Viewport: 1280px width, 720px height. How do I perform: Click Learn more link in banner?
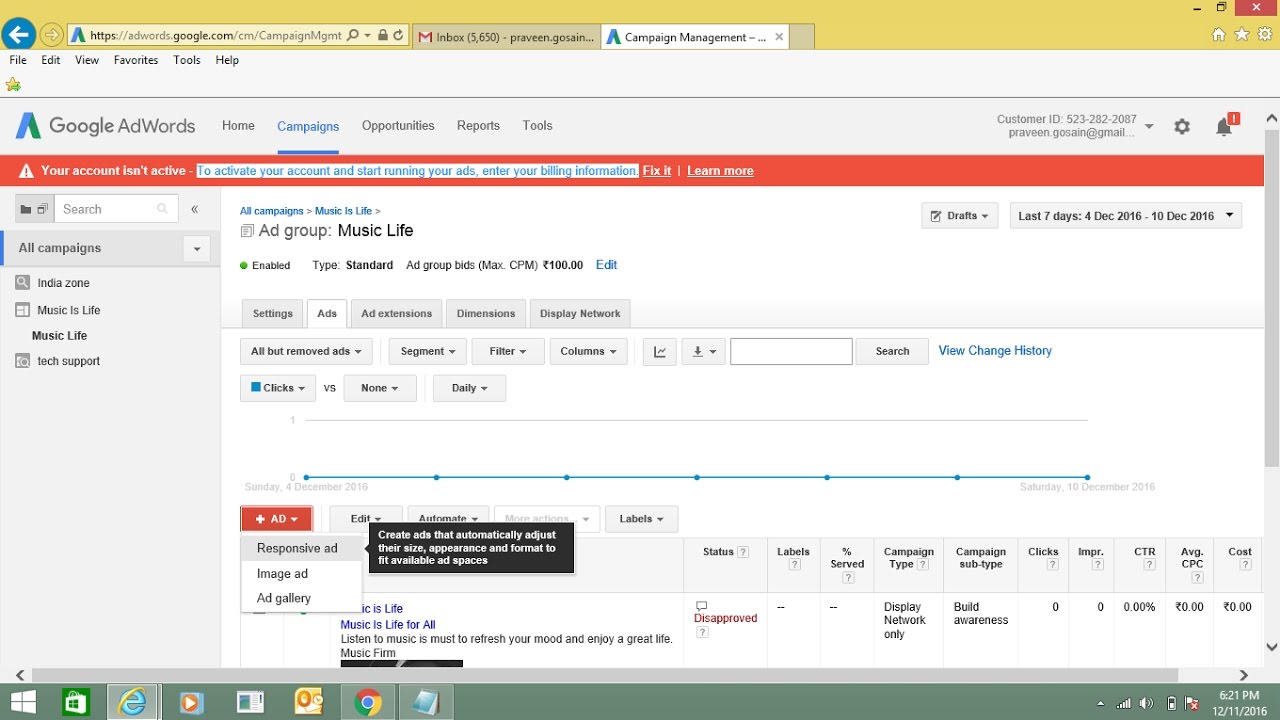(x=720, y=171)
